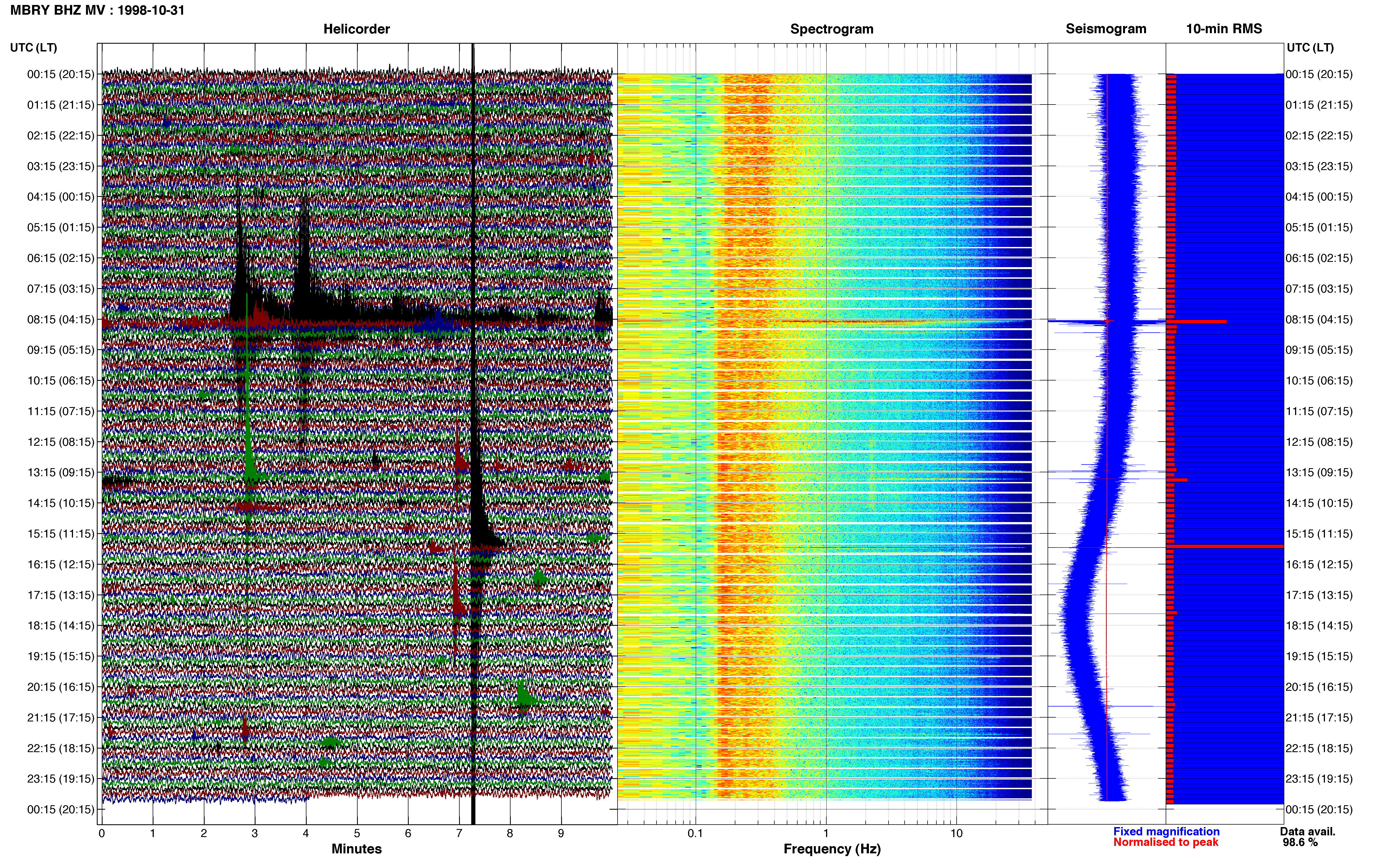Click the helicorder-side 03:15 (23:15) time label
The image size is (1388, 868).
click(61, 166)
